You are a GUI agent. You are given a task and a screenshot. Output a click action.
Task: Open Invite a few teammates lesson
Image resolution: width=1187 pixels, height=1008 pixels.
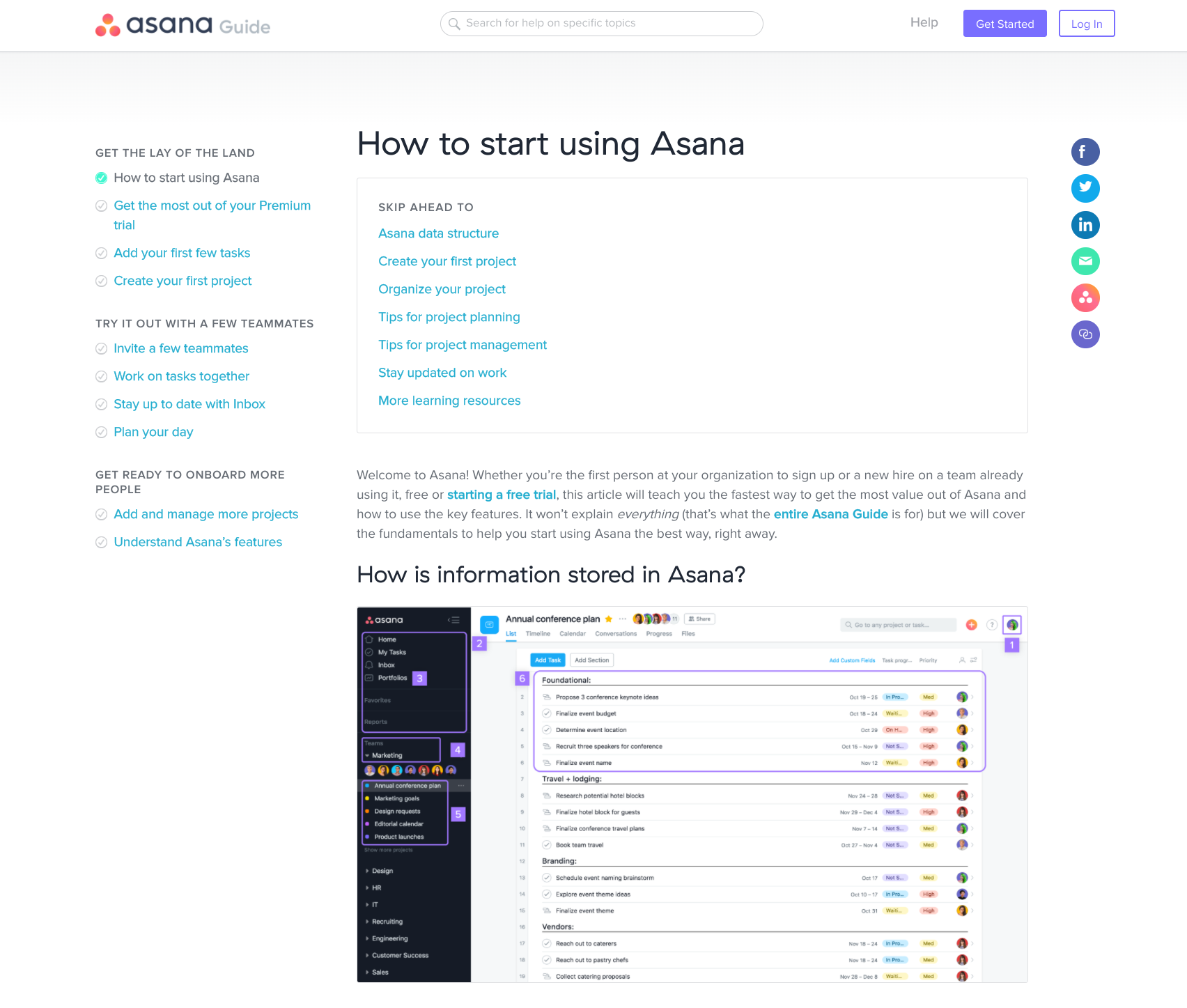pyautogui.click(x=181, y=348)
